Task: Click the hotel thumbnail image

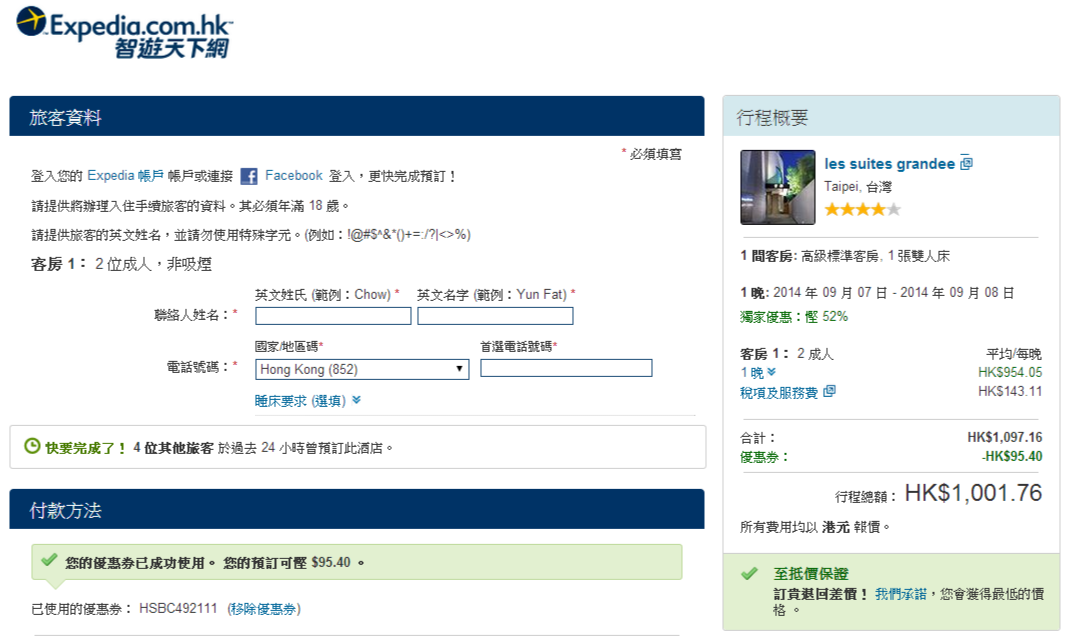Action: (x=777, y=187)
